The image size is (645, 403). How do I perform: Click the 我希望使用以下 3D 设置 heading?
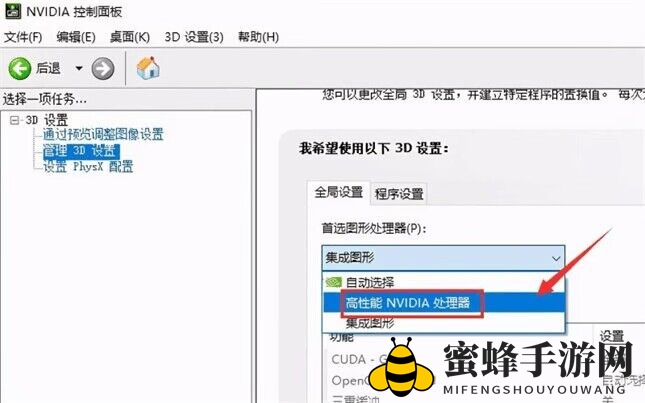(374, 148)
